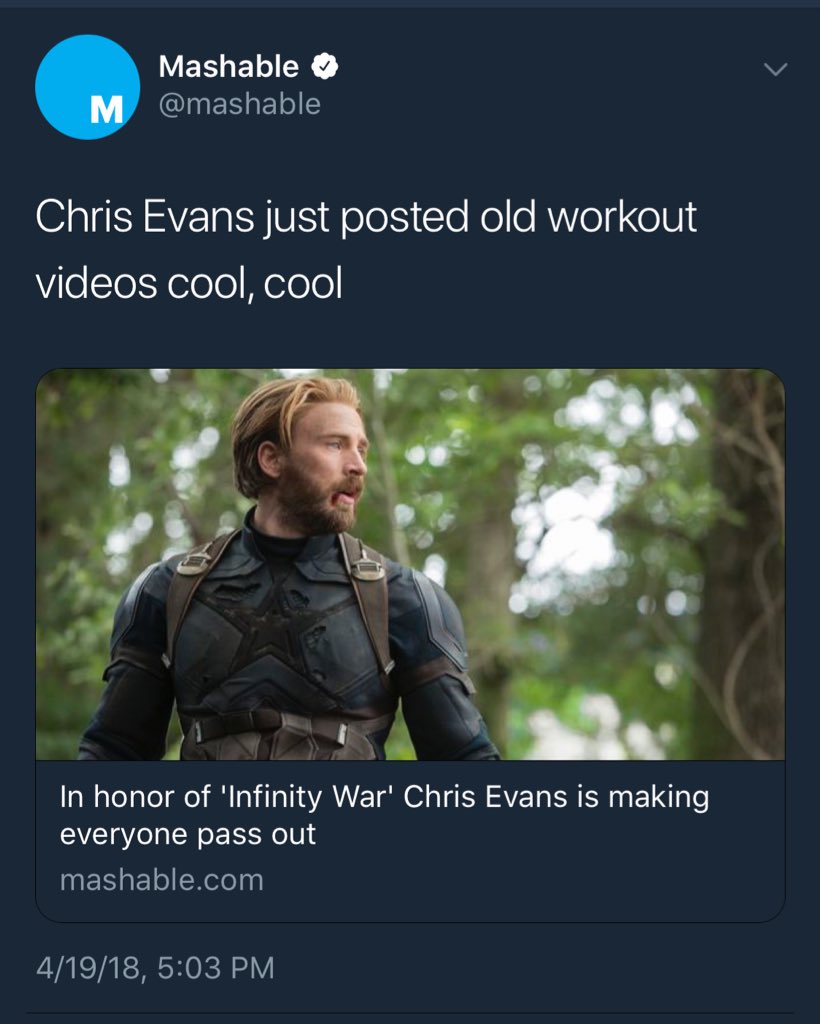Open the link card footer area
Image resolution: width=820 pixels, height=1024 pixels.
point(410,840)
